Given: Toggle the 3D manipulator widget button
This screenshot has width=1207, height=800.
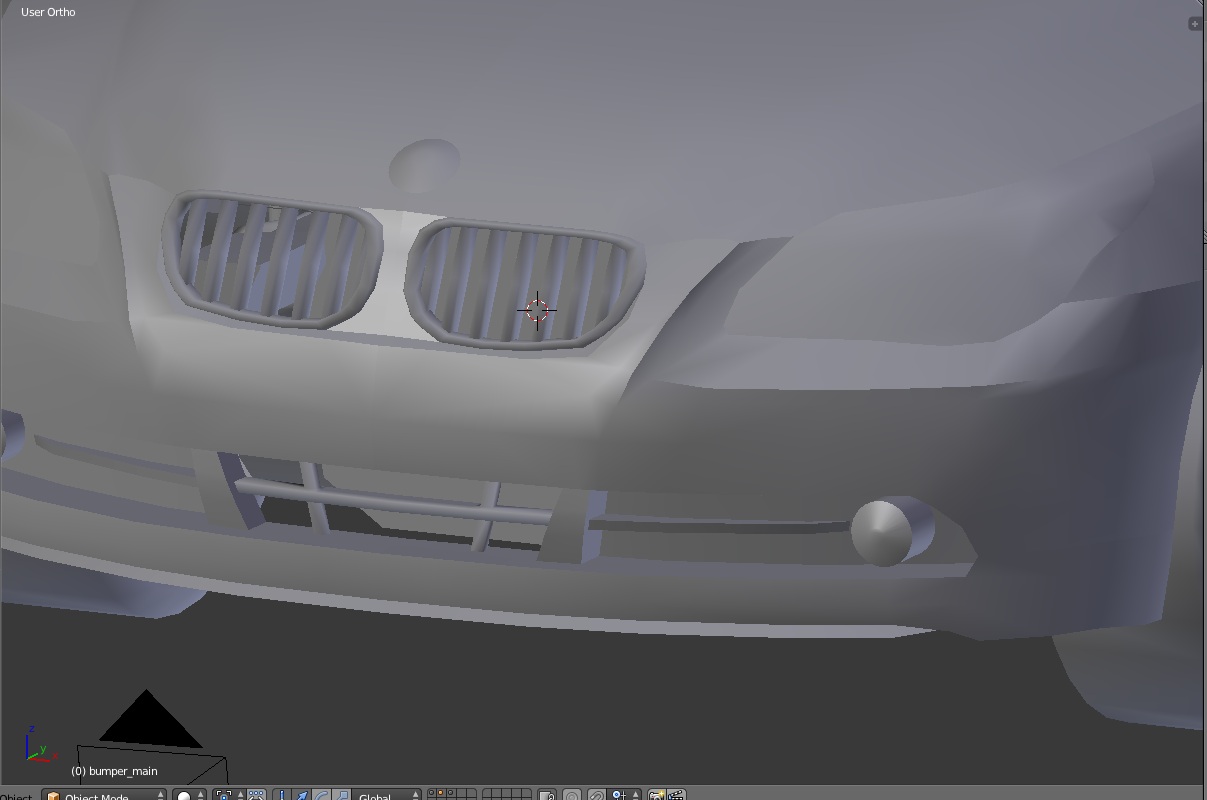Looking at the screenshot, I should coord(282,796).
